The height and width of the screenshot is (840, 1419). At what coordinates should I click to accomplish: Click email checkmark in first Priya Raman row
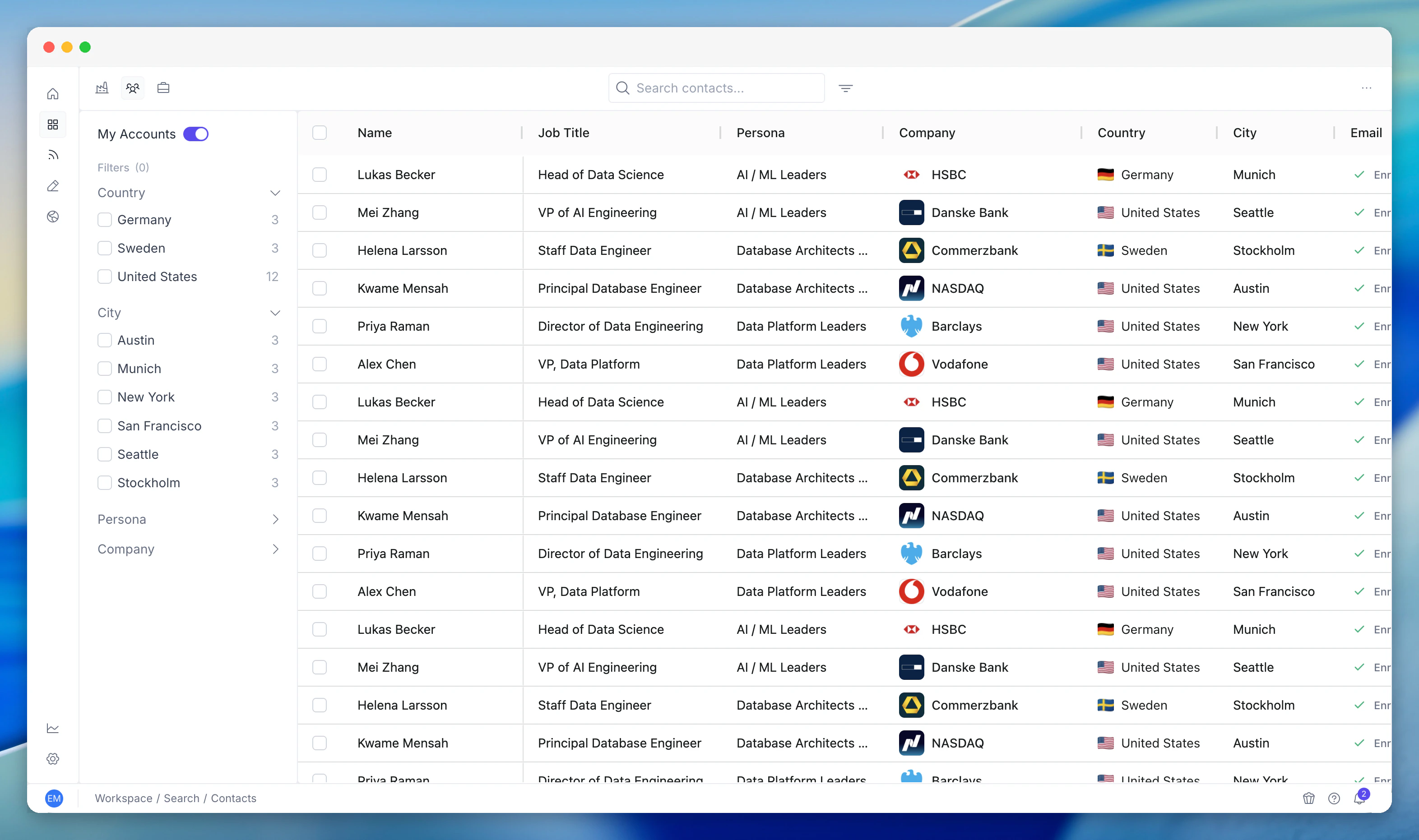1359,326
